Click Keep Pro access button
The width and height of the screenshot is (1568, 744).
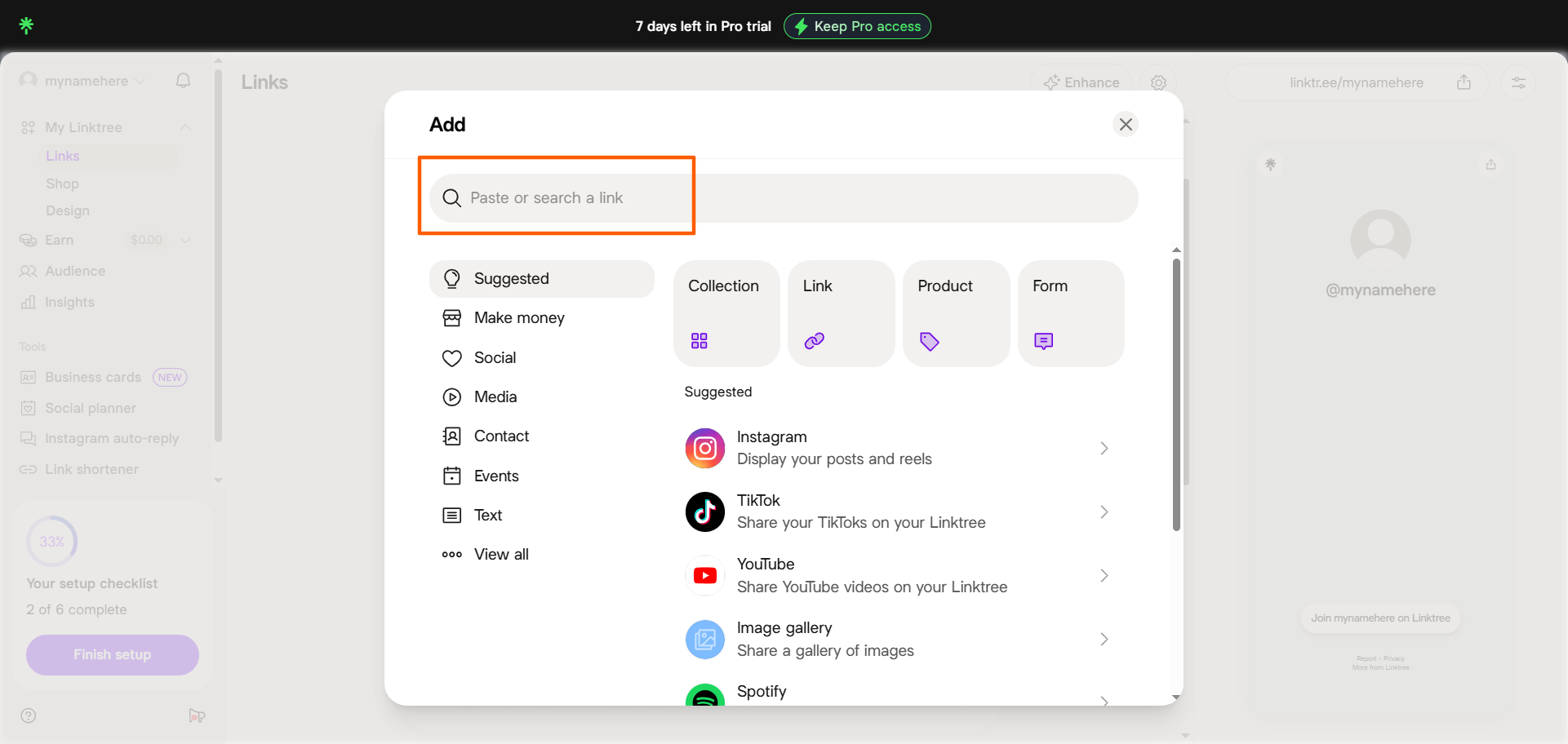(857, 26)
